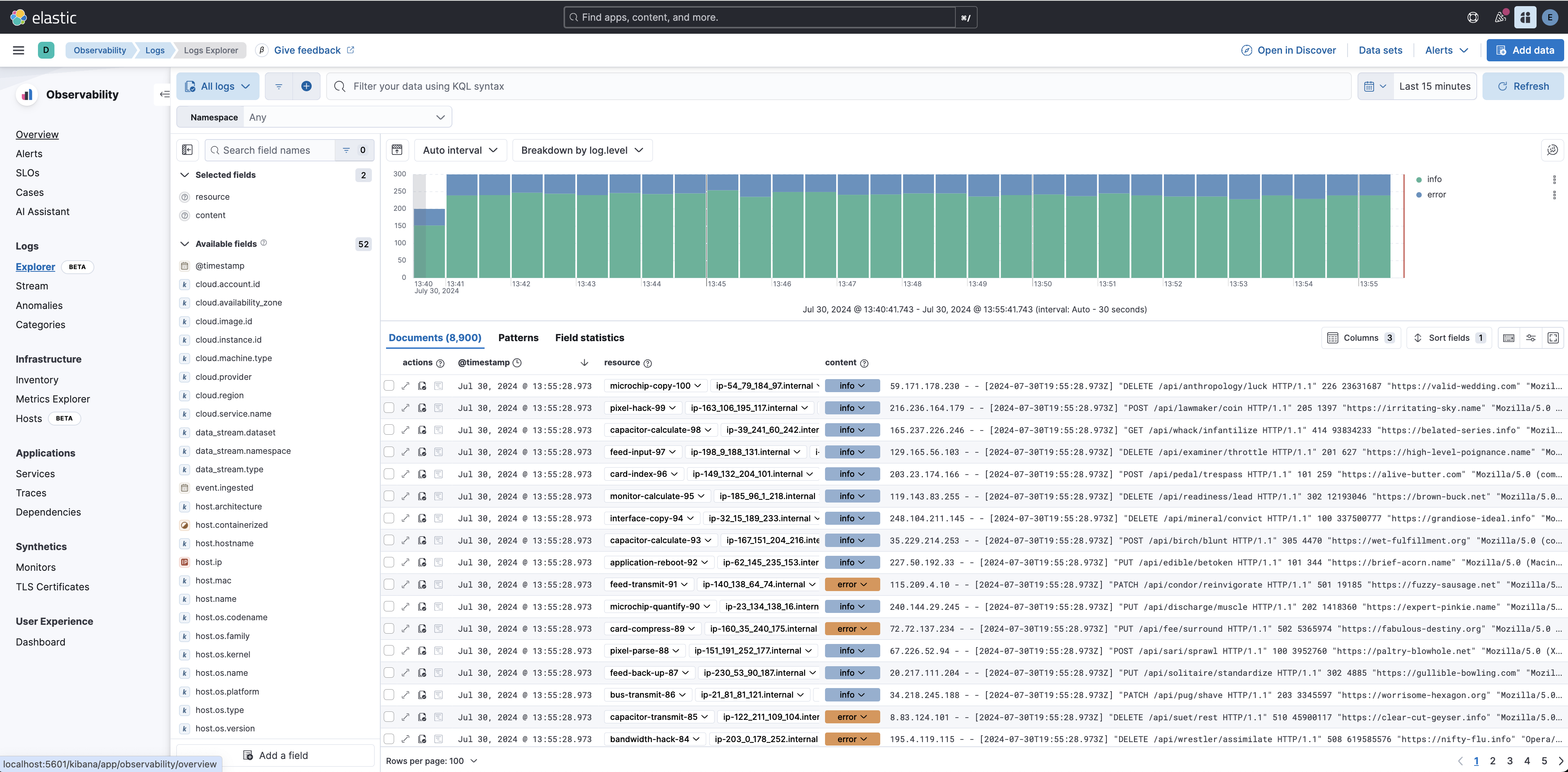Image resolution: width=1568 pixels, height=772 pixels.
Task: Open the All logs dataset selector
Action: 218,87
